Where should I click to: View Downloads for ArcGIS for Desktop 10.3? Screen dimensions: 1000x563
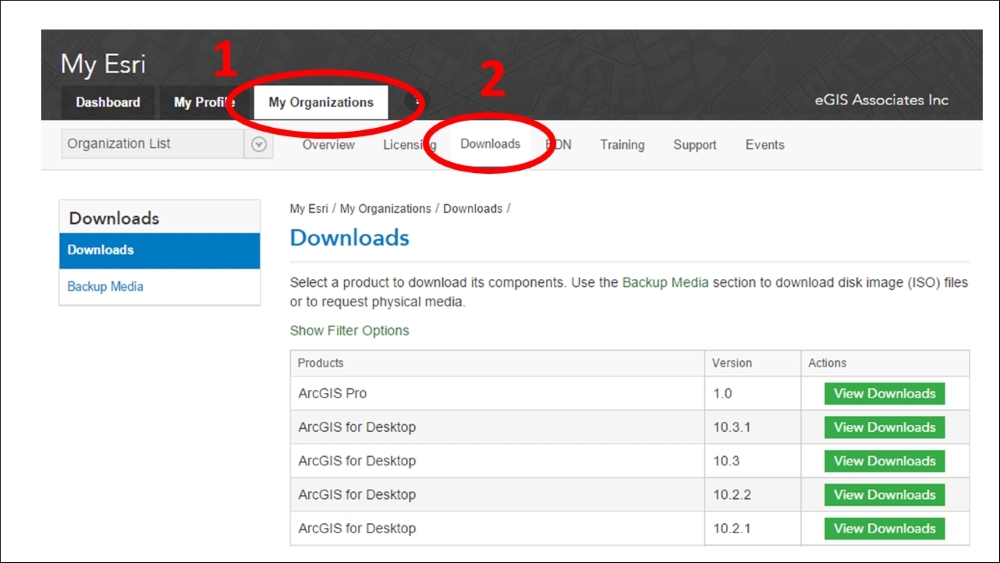pos(885,461)
